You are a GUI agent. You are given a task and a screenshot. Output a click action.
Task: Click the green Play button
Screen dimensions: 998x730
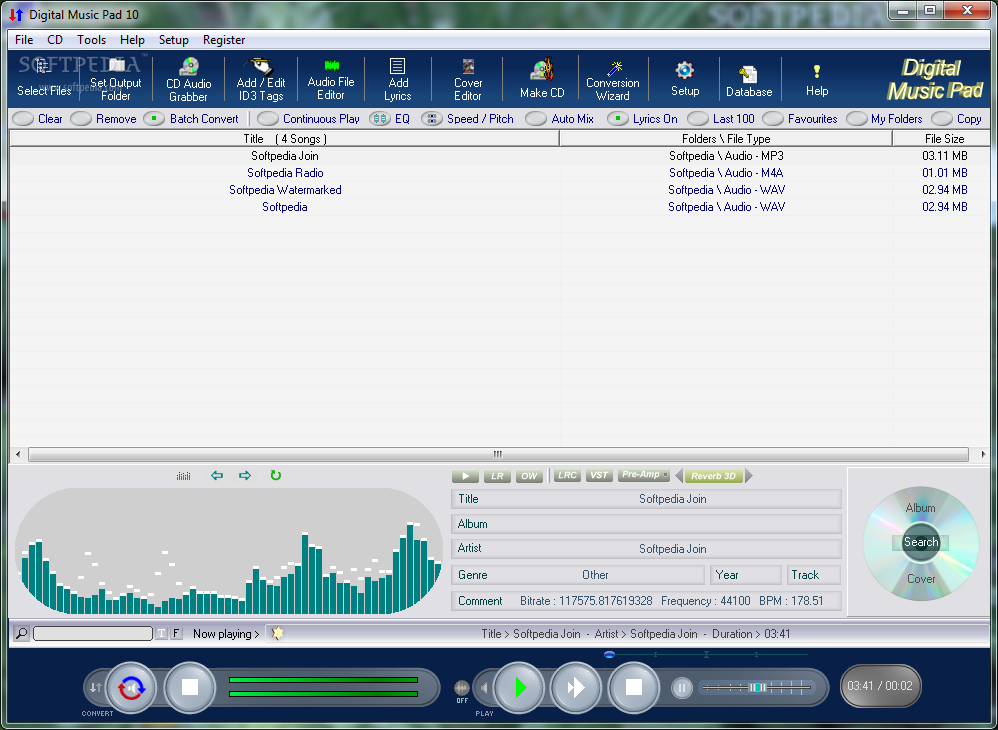520,687
